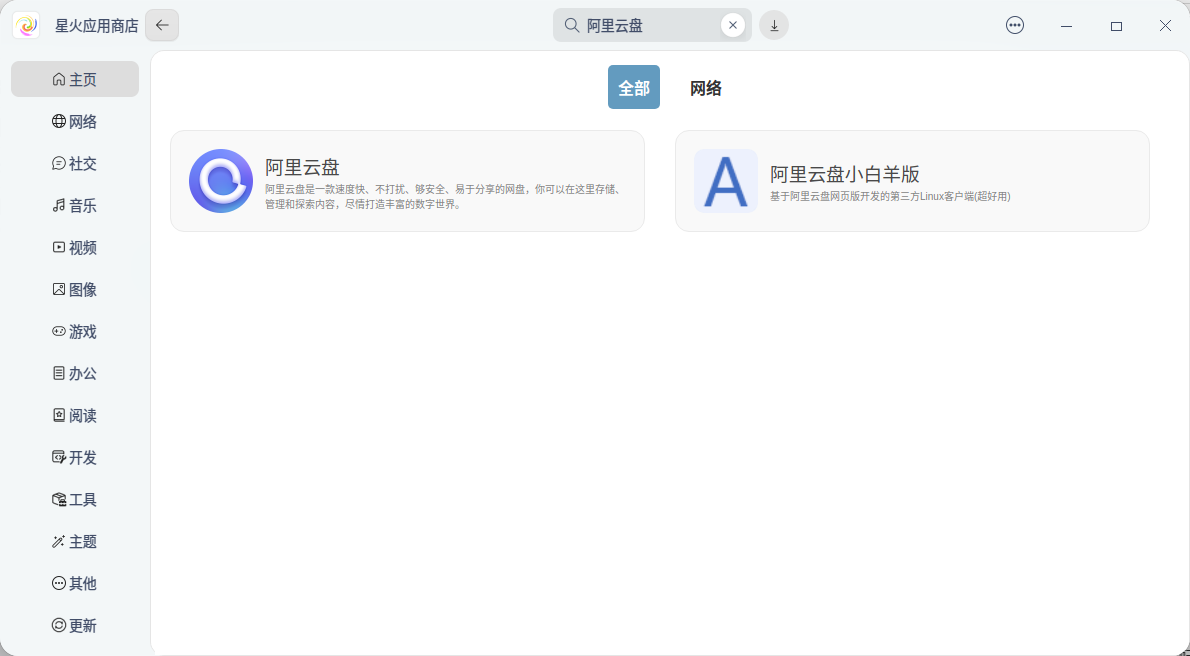The image size is (1190, 656).
Task: Go back with the back arrow
Action: pyautogui.click(x=161, y=25)
